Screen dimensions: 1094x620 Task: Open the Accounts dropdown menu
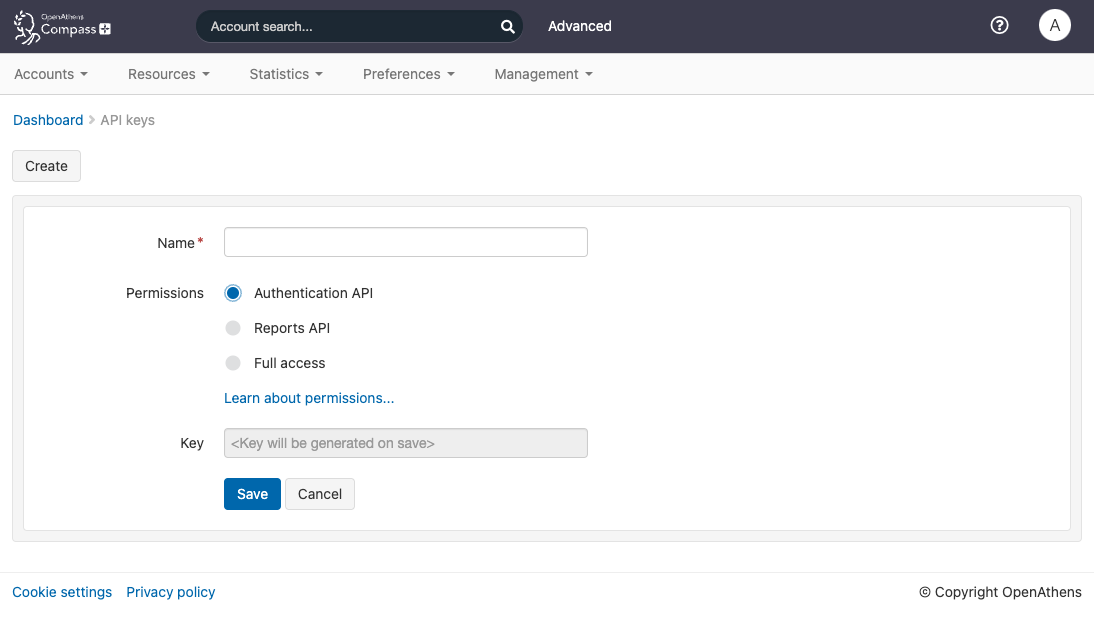click(x=50, y=74)
